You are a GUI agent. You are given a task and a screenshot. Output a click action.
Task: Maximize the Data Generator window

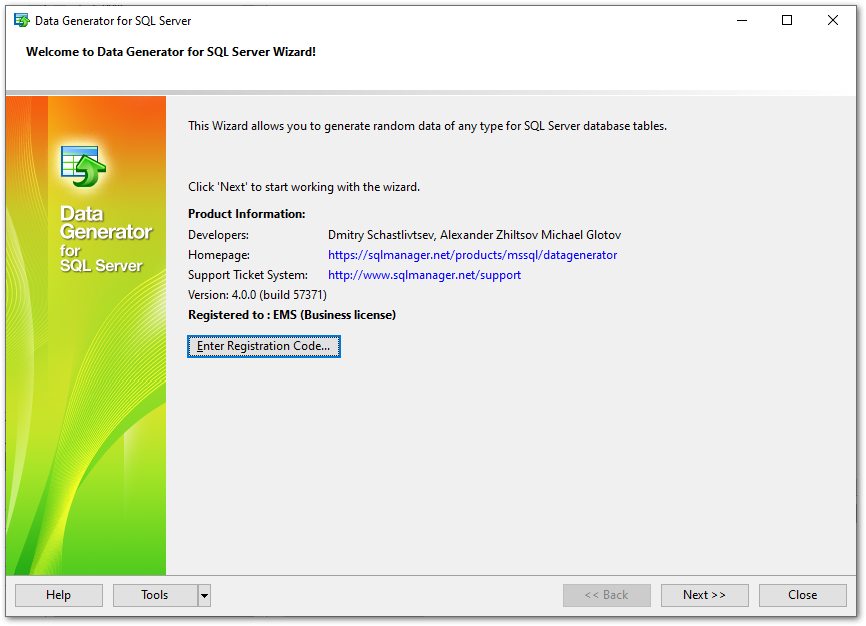tap(787, 21)
